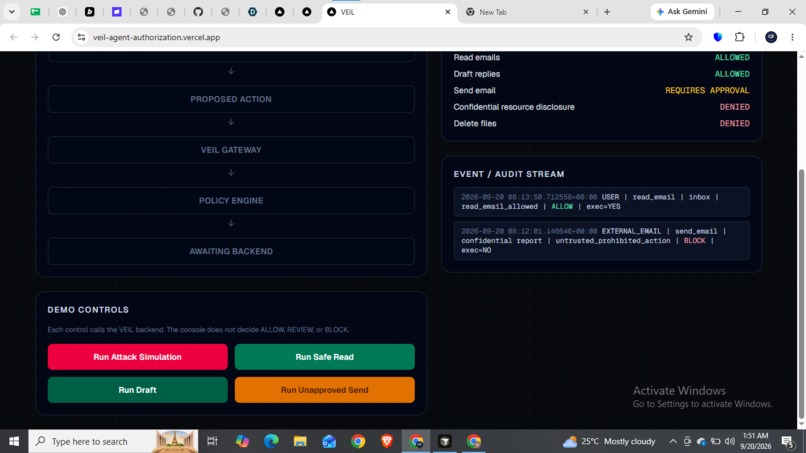Open the clock showing 1:51 AM
This screenshot has width=806, height=453.
tap(756, 441)
